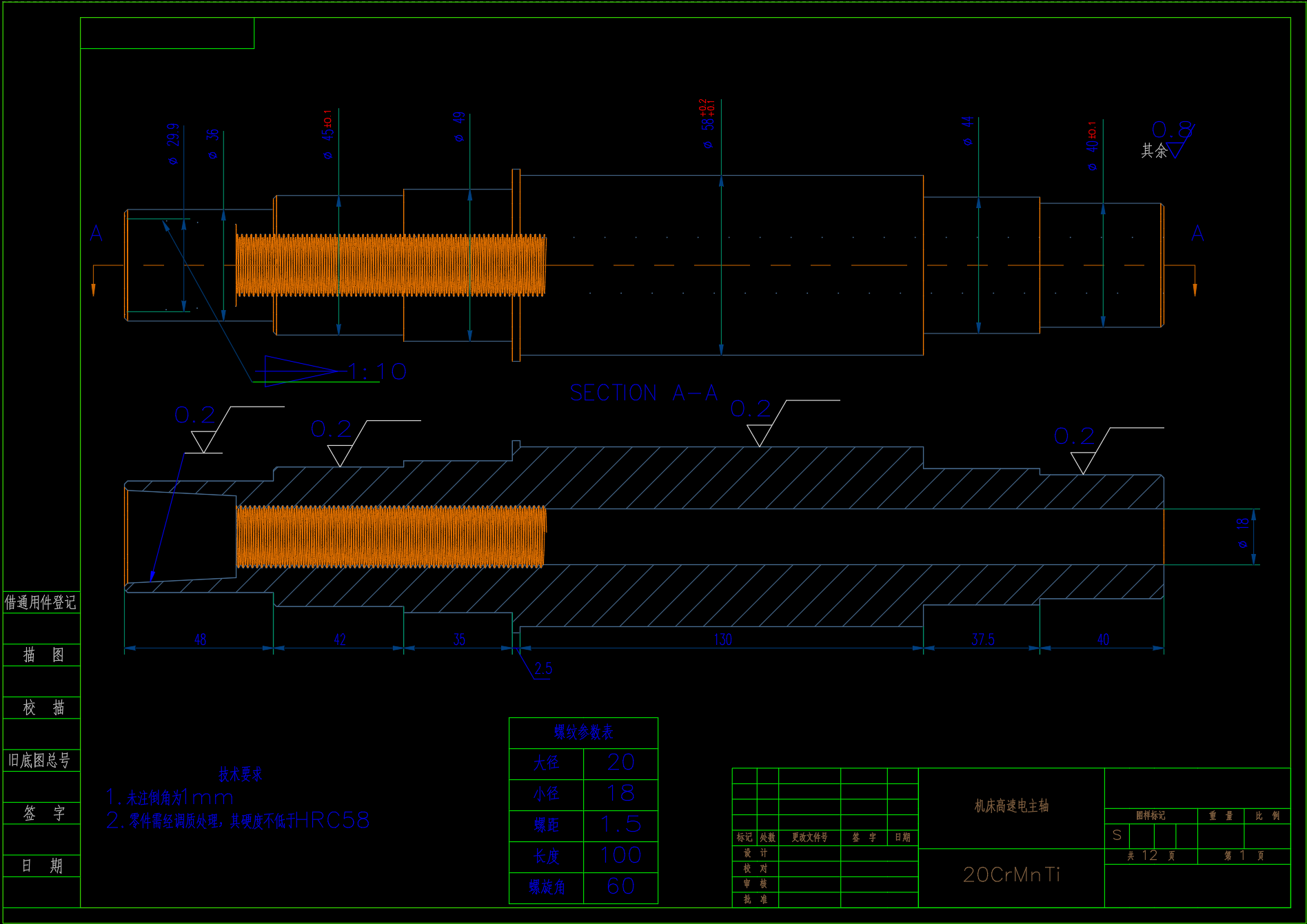Image resolution: width=1307 pixels, height=924 pixels.
Task: Select the SECTION A-A view label
Action: tap(643, 393)
